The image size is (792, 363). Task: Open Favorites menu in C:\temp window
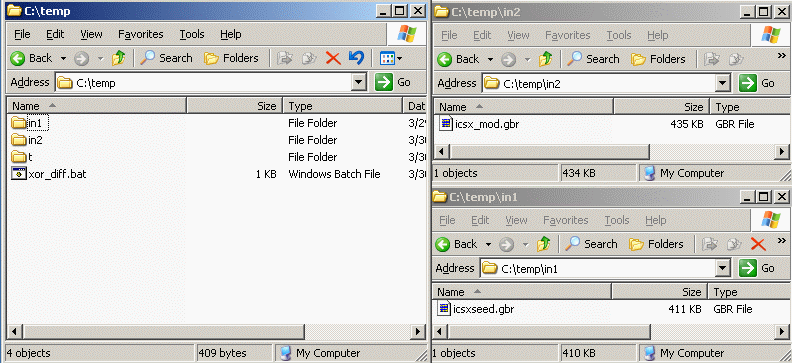pos(141,34)
